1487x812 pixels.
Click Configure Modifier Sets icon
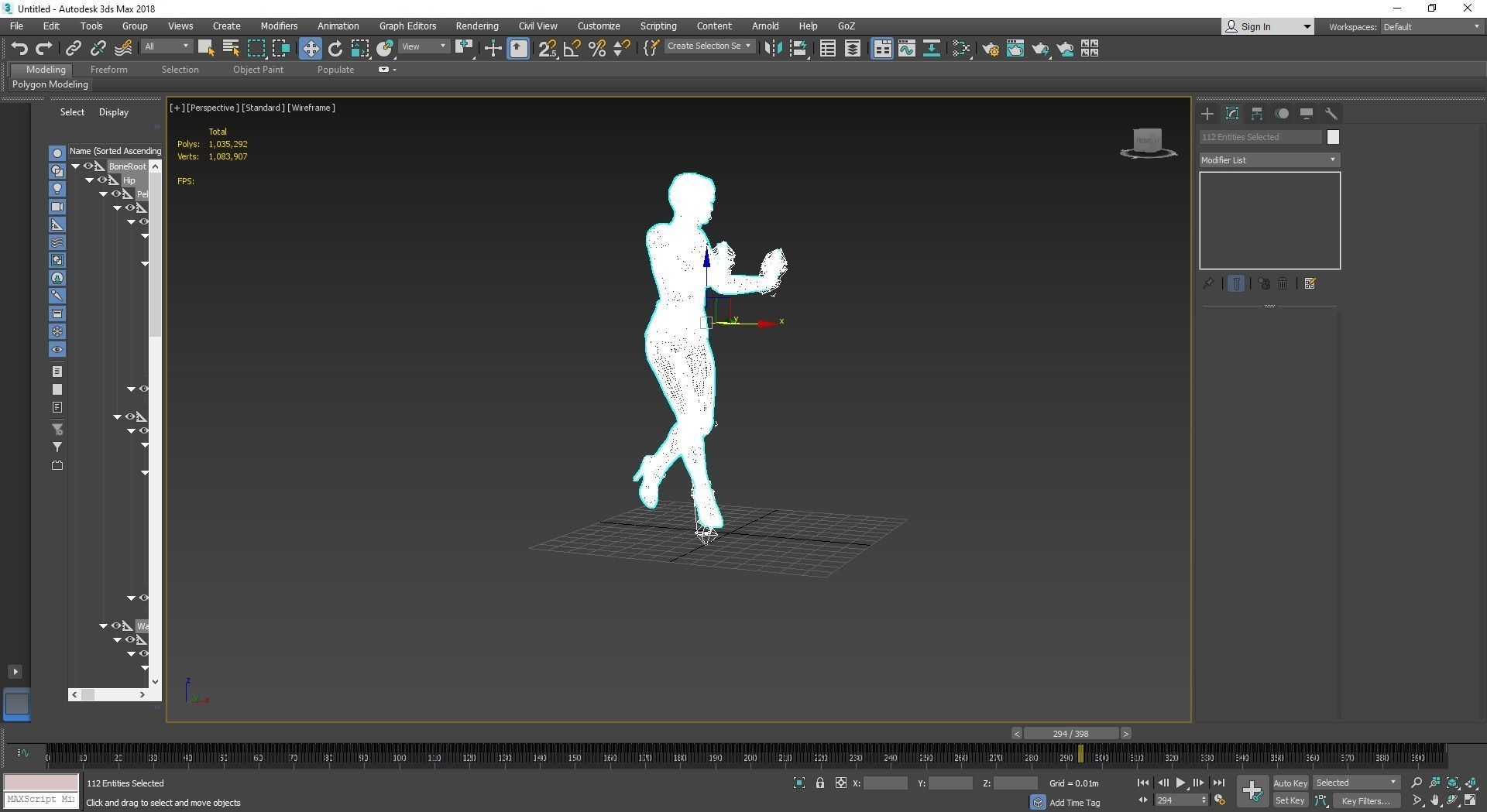1310,284
